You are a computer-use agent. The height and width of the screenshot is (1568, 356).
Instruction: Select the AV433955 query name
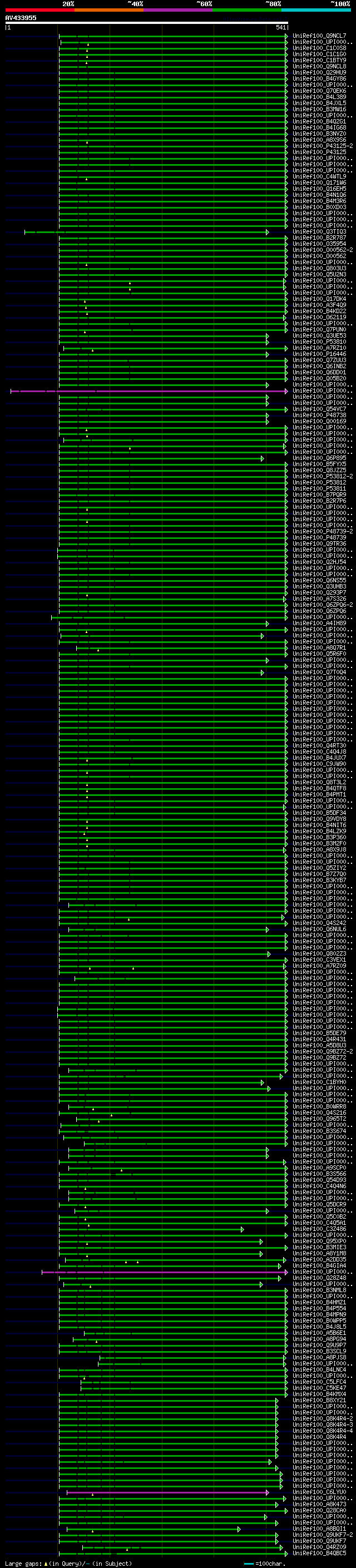(x=21, y=18)
